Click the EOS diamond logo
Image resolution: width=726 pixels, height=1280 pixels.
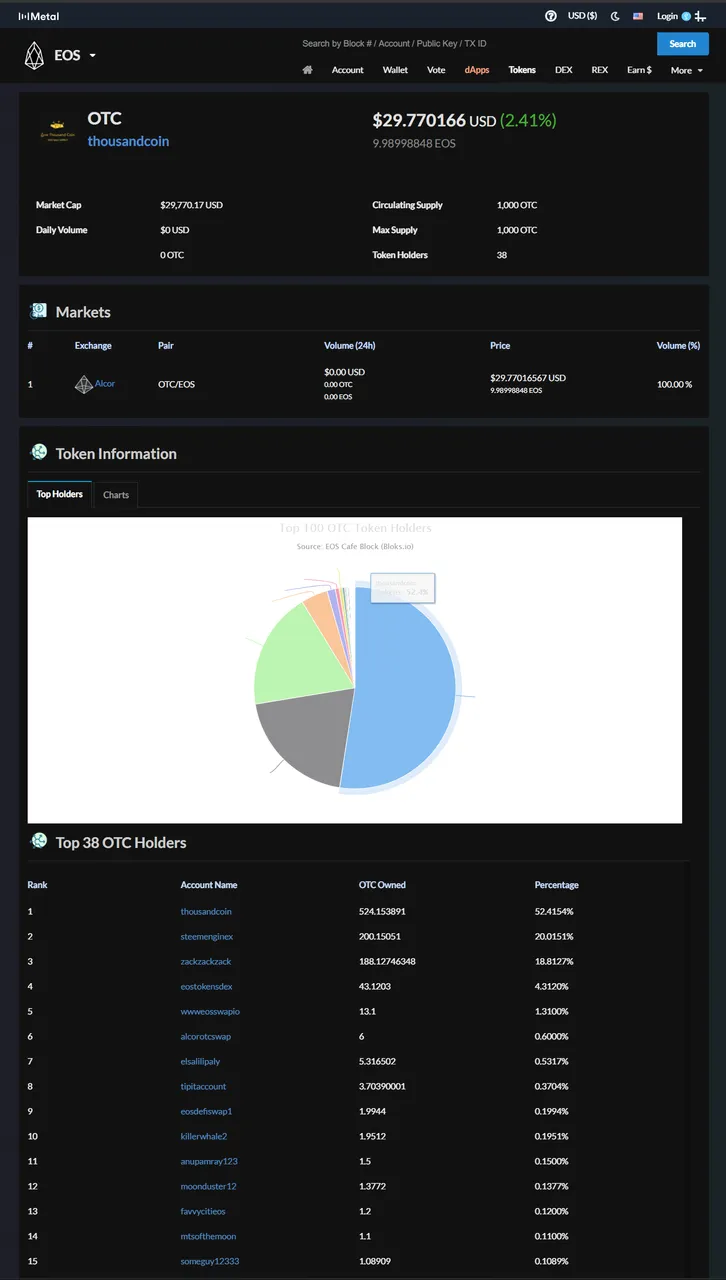tap(35, 56)
